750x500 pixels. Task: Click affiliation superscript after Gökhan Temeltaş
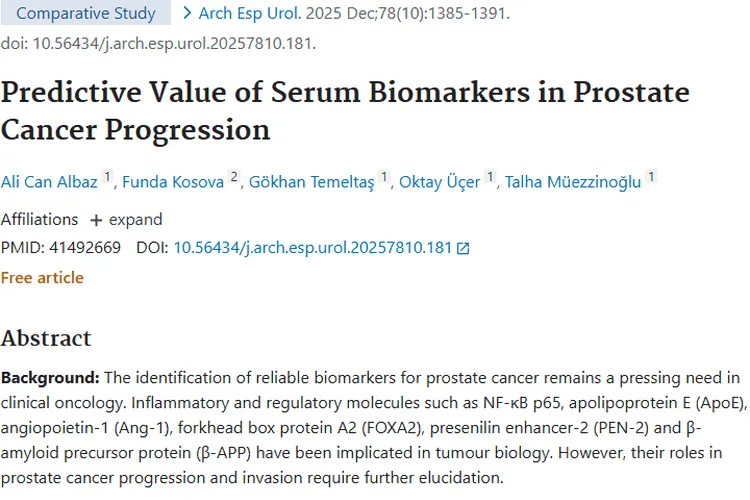384,178
